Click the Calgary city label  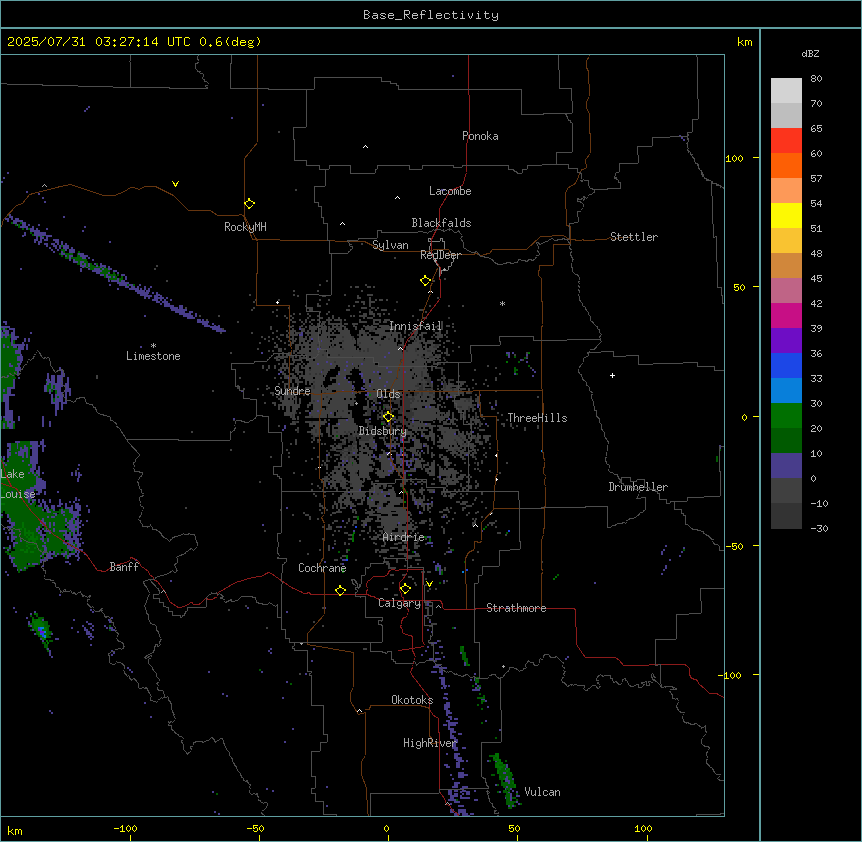pyautogui.click(x=400, y=603)
